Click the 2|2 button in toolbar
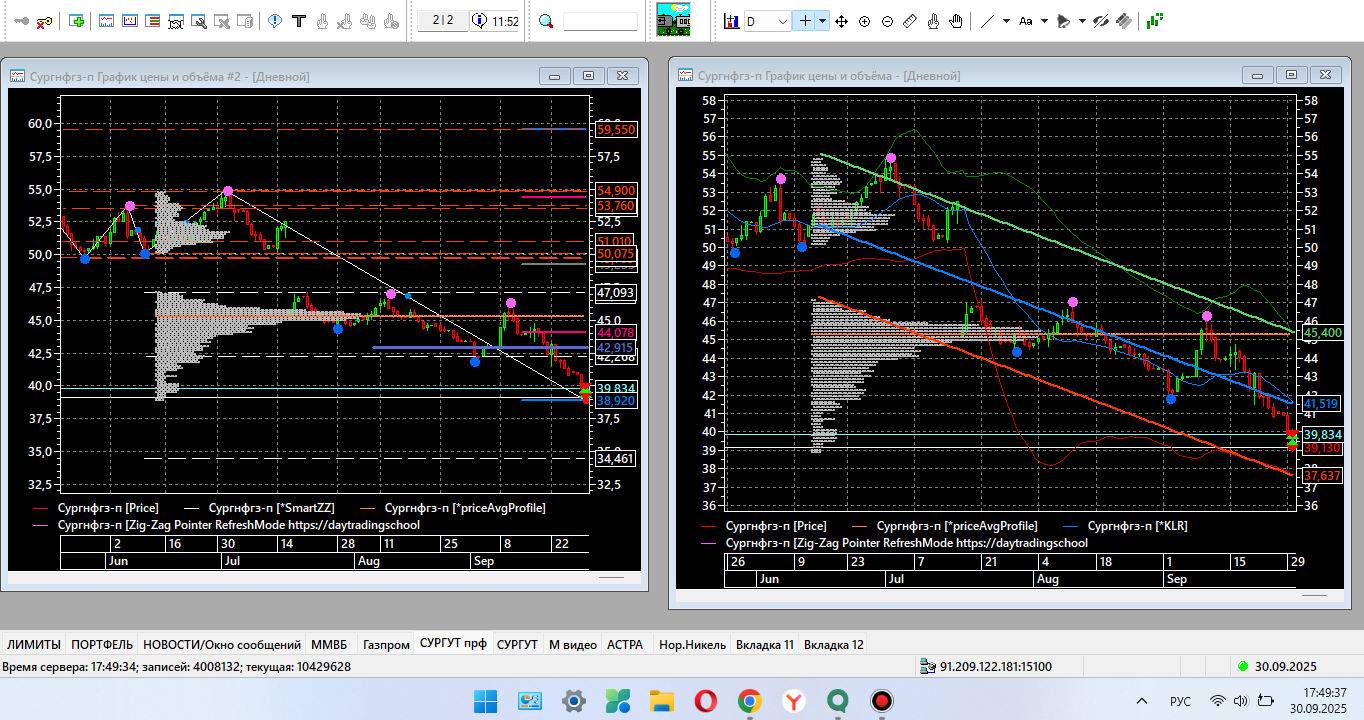 443,21
